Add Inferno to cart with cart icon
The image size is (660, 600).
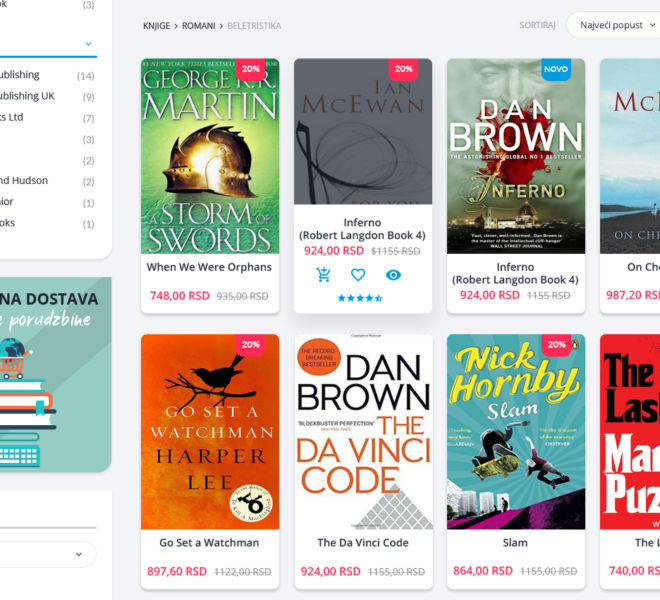323,275
